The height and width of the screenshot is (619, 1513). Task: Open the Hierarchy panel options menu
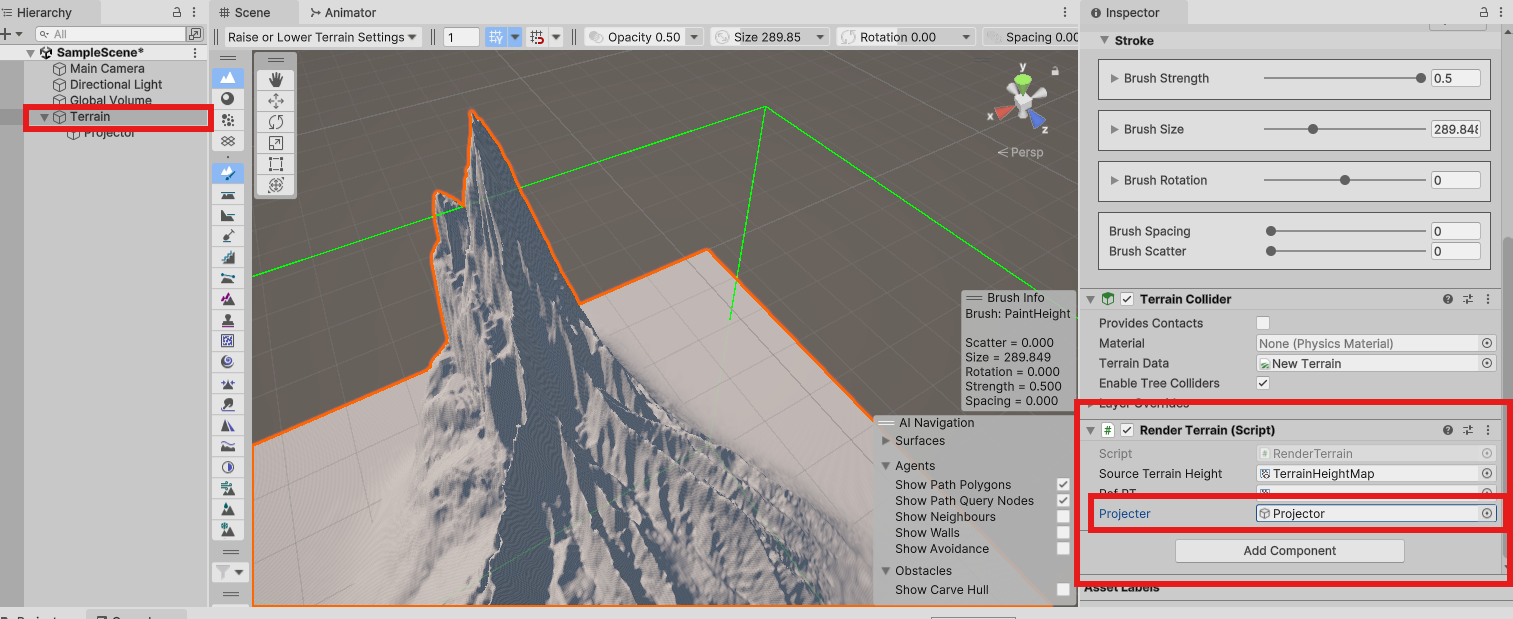tap(195, 12)
